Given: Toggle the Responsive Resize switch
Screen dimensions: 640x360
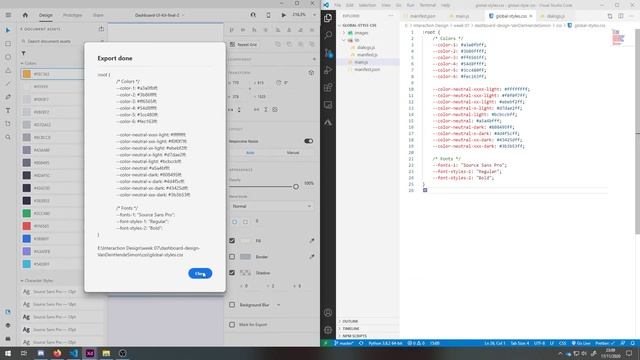Looking at the screenshot, I should 309,141.
